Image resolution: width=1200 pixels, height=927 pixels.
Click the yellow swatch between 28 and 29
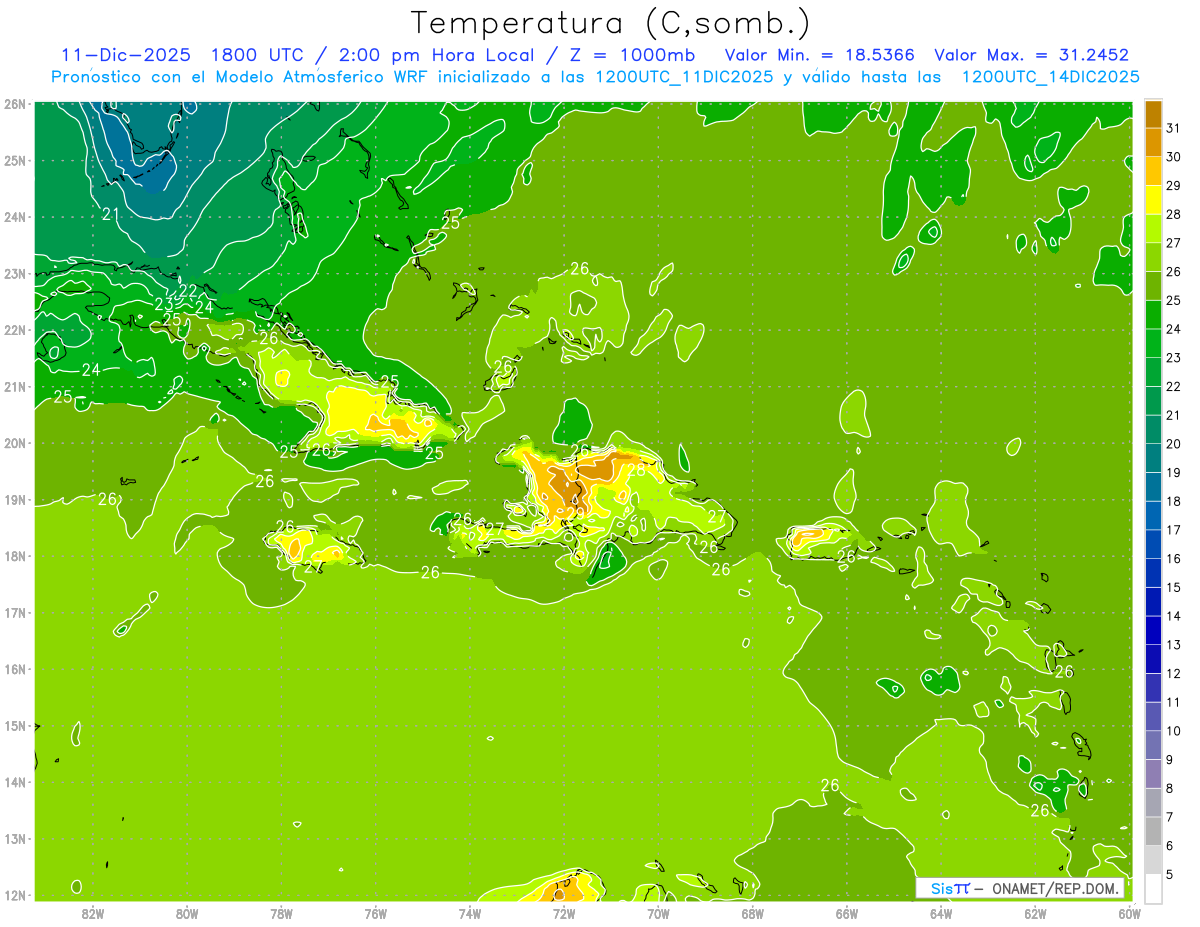tap(1153, 200)
